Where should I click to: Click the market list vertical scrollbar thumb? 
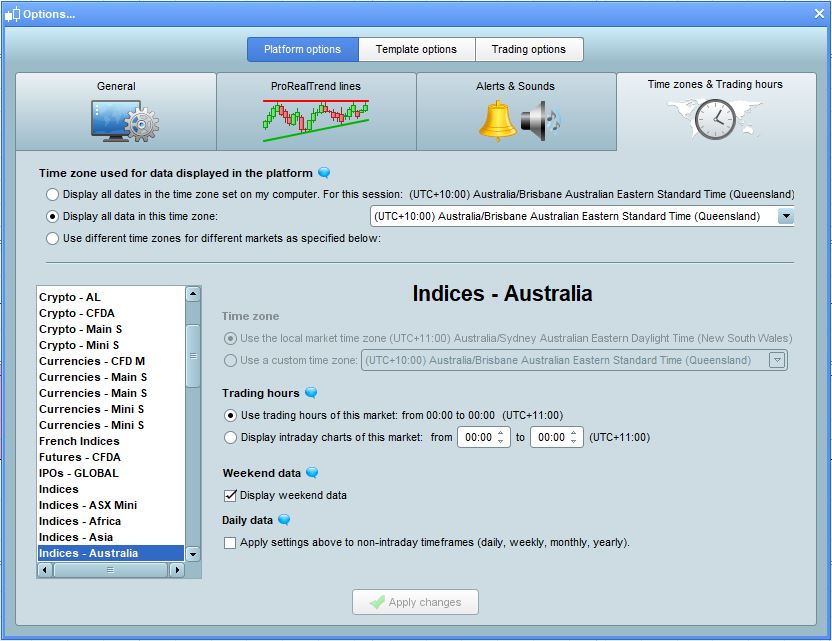point(193,356)
